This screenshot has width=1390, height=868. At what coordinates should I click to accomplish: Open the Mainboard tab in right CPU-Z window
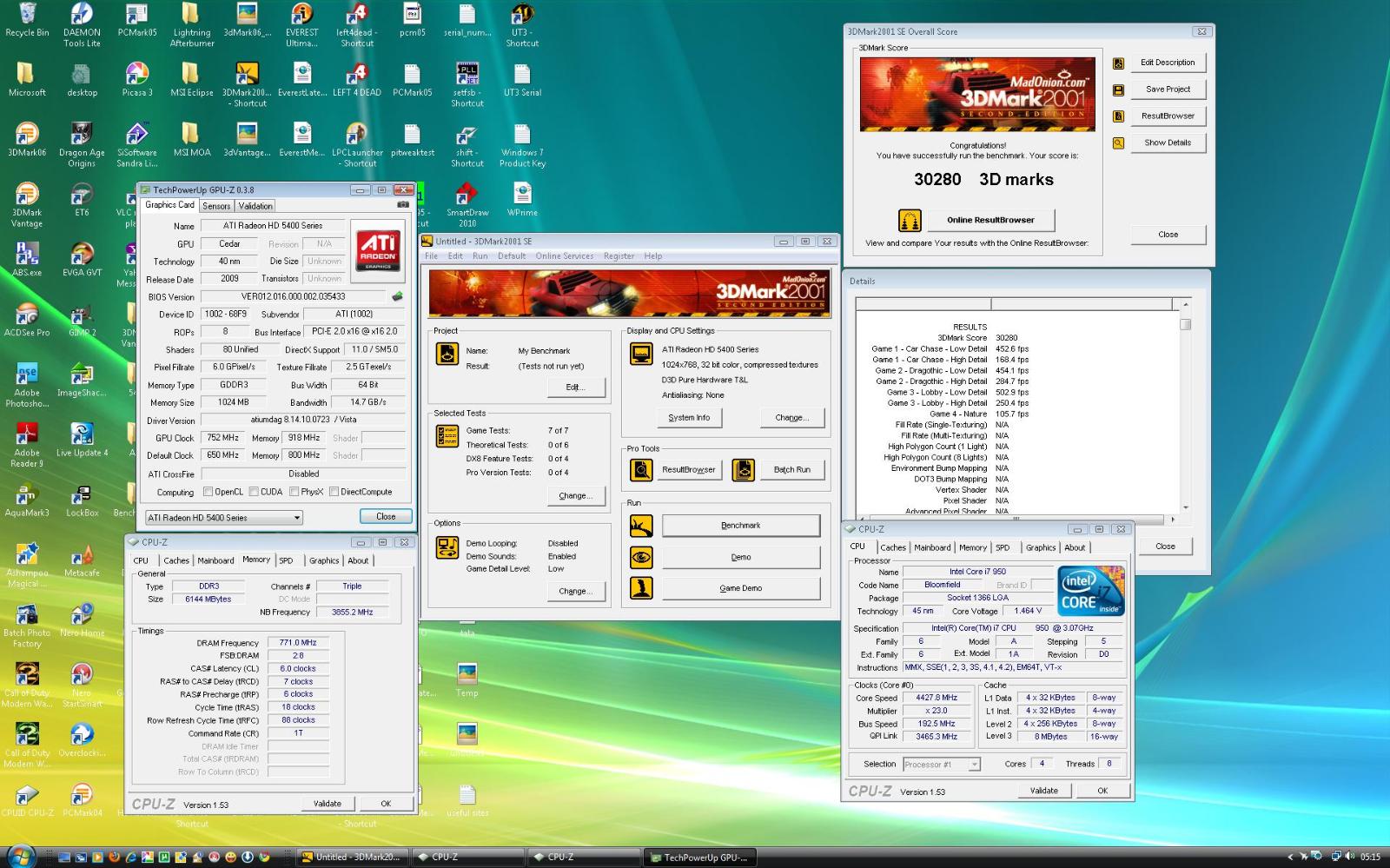pyautogui.click(x=932, y=547)
